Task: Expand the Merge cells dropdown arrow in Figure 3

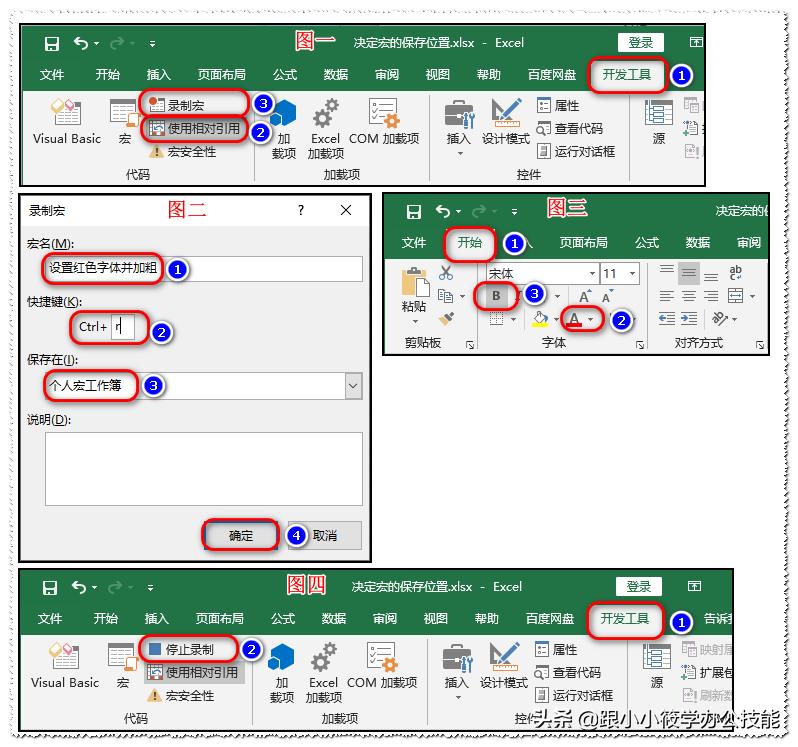Action: point(752,296)
